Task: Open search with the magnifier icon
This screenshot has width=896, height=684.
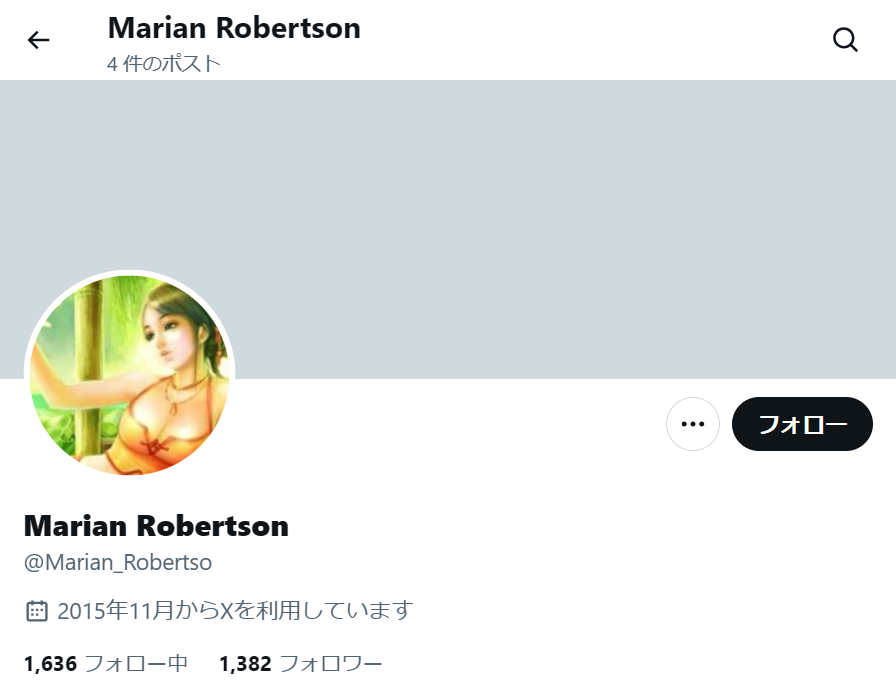Action: (845, 40)
